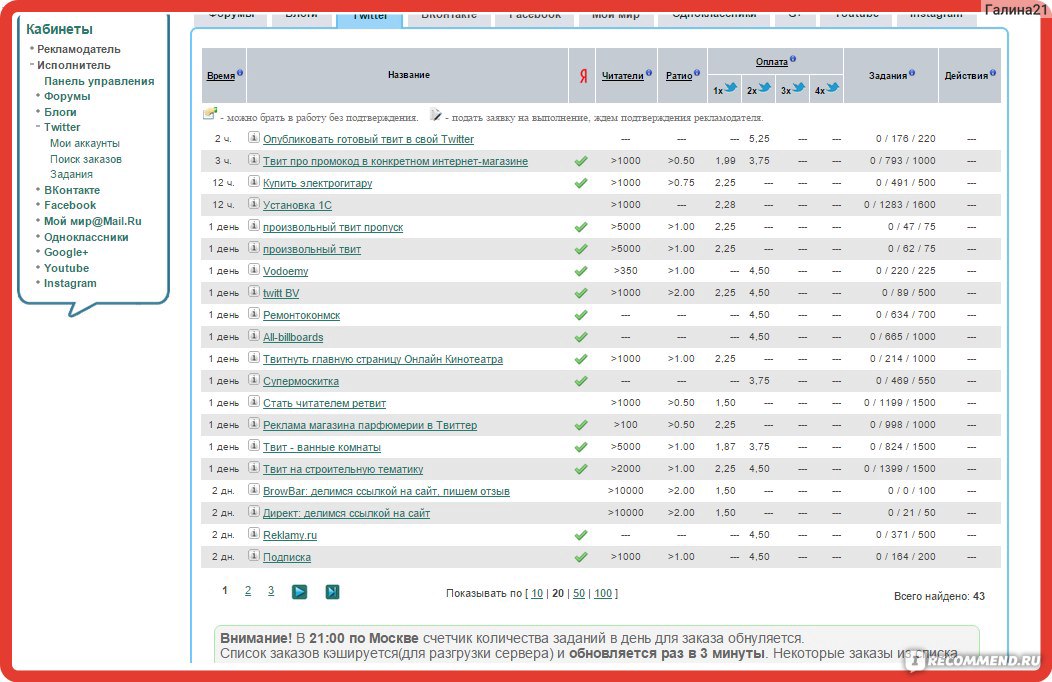This screenshot has height=682, width=1052.
Task: Click total count "Всего найдено: 43"
Action: point(939,595)
